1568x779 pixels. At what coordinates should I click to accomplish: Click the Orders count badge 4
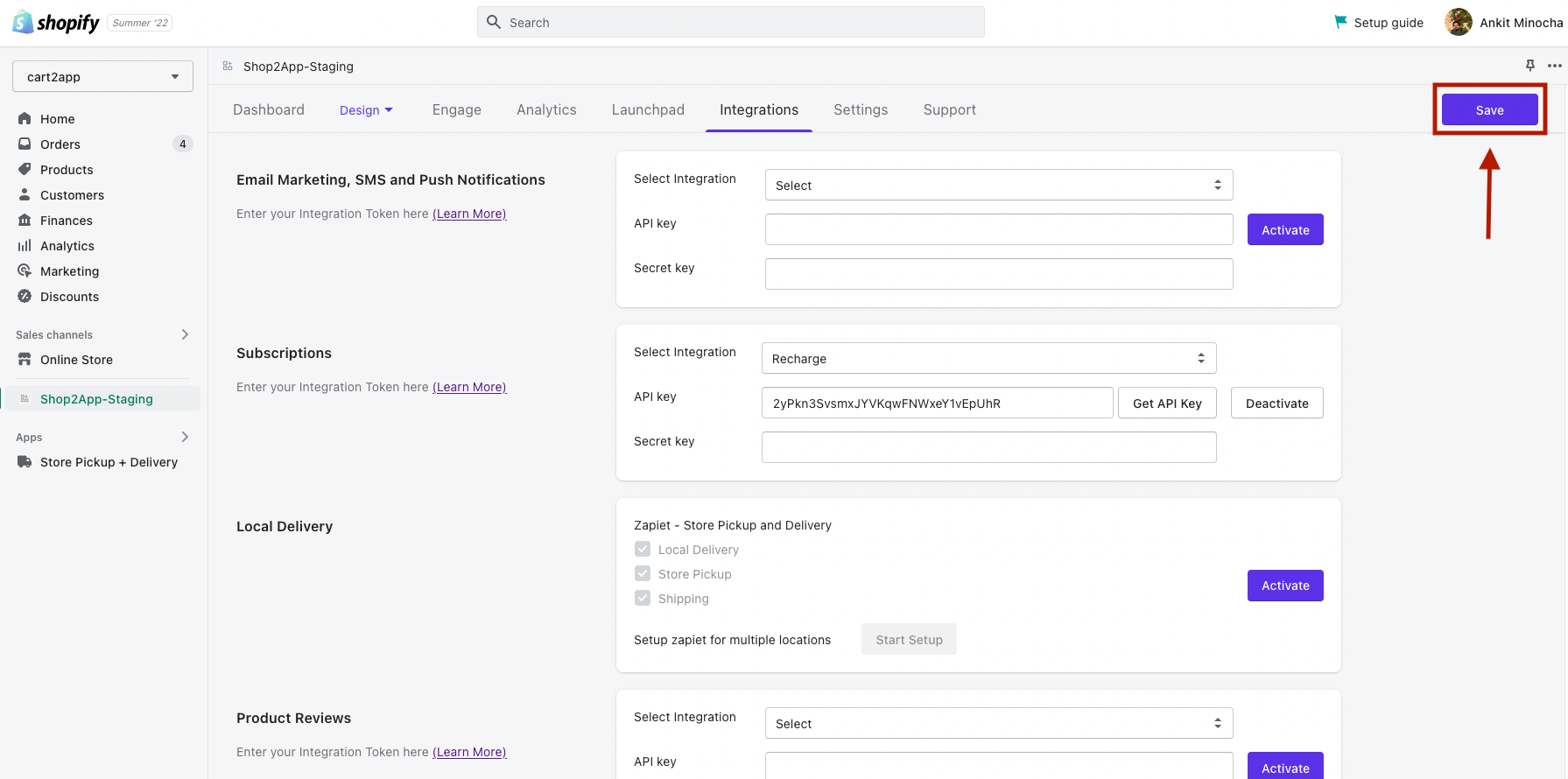click(183, 144)
